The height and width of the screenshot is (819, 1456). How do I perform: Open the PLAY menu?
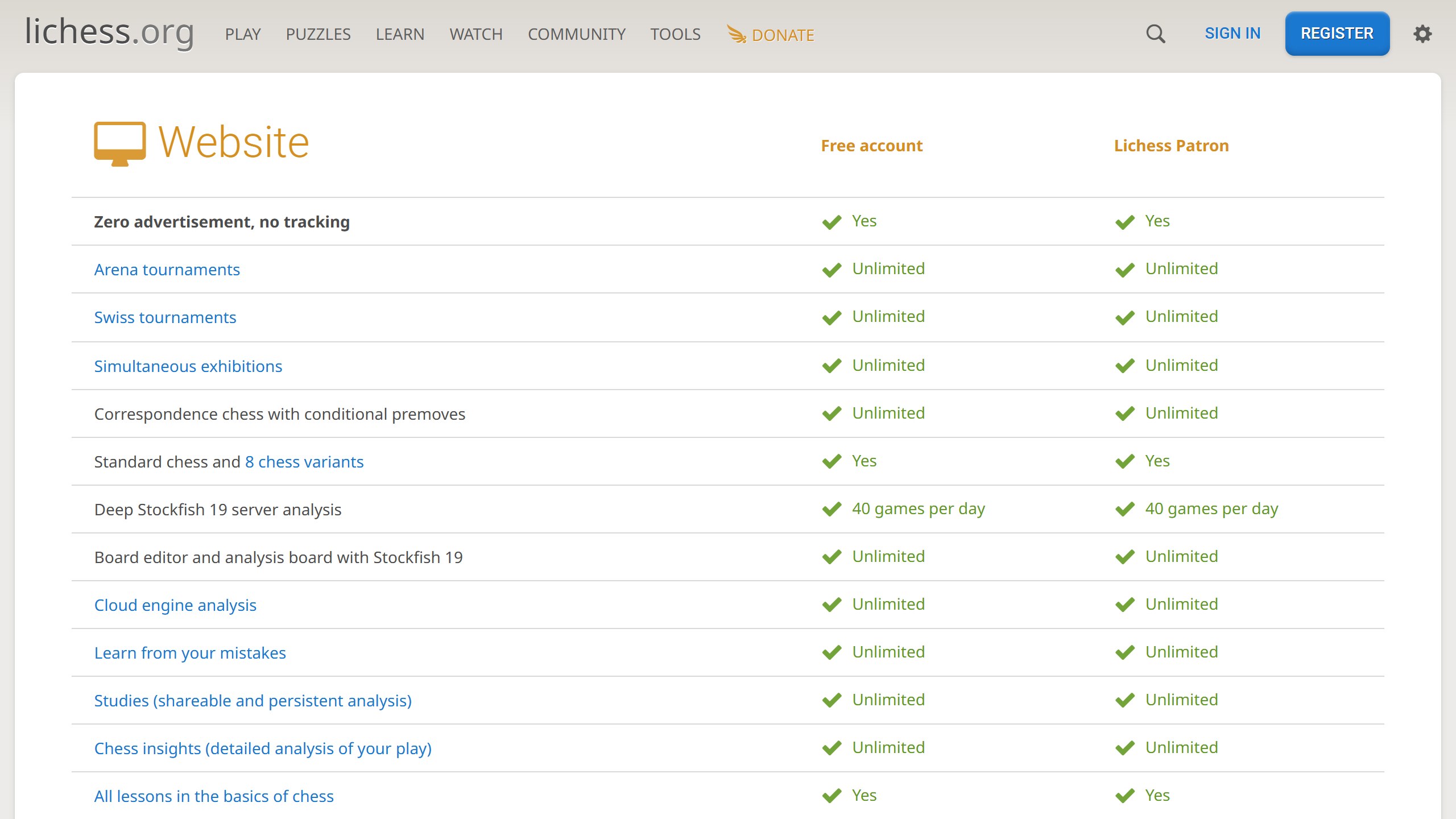[x=243, y=34]
